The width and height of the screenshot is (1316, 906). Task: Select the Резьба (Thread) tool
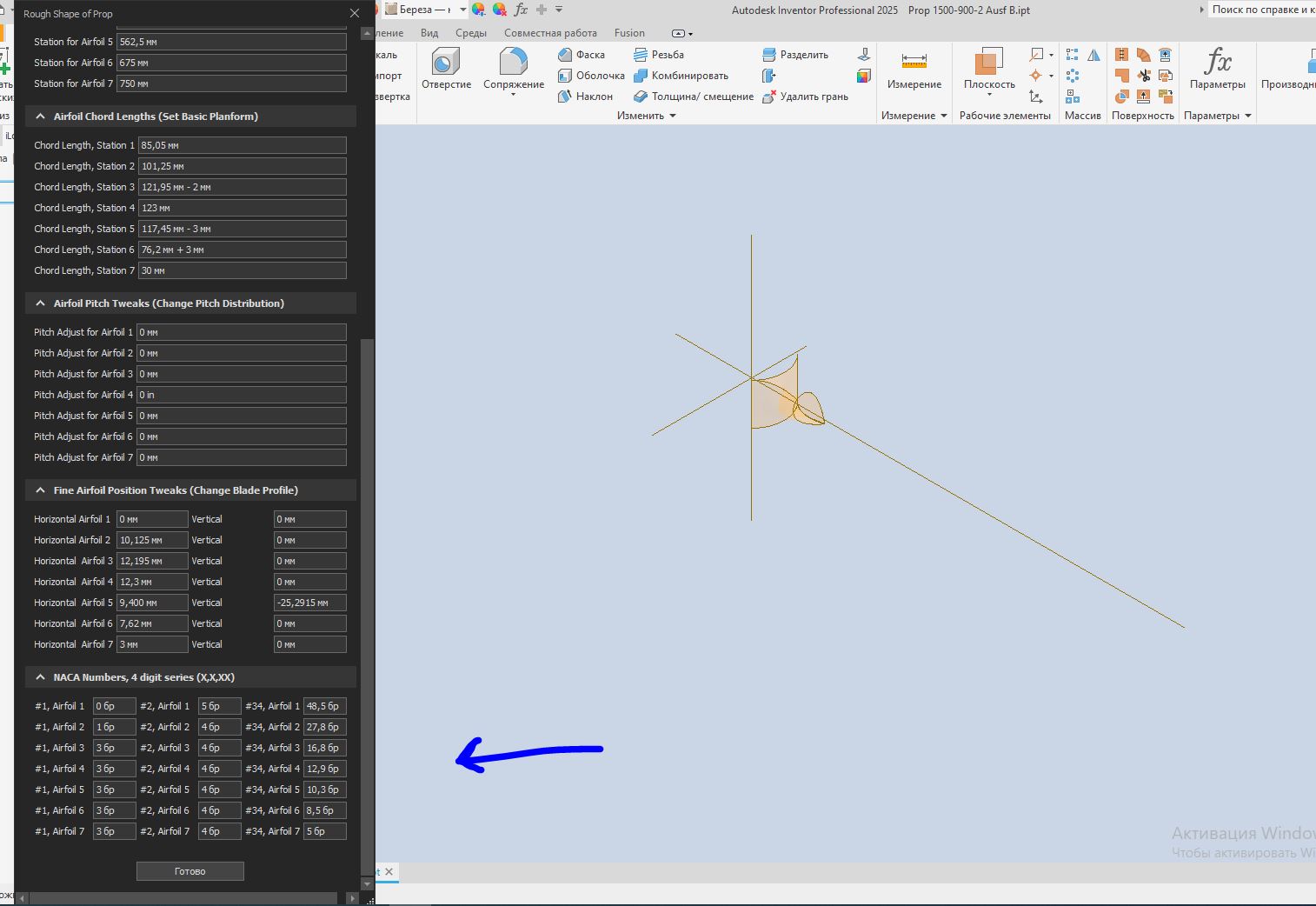(659, 55)
